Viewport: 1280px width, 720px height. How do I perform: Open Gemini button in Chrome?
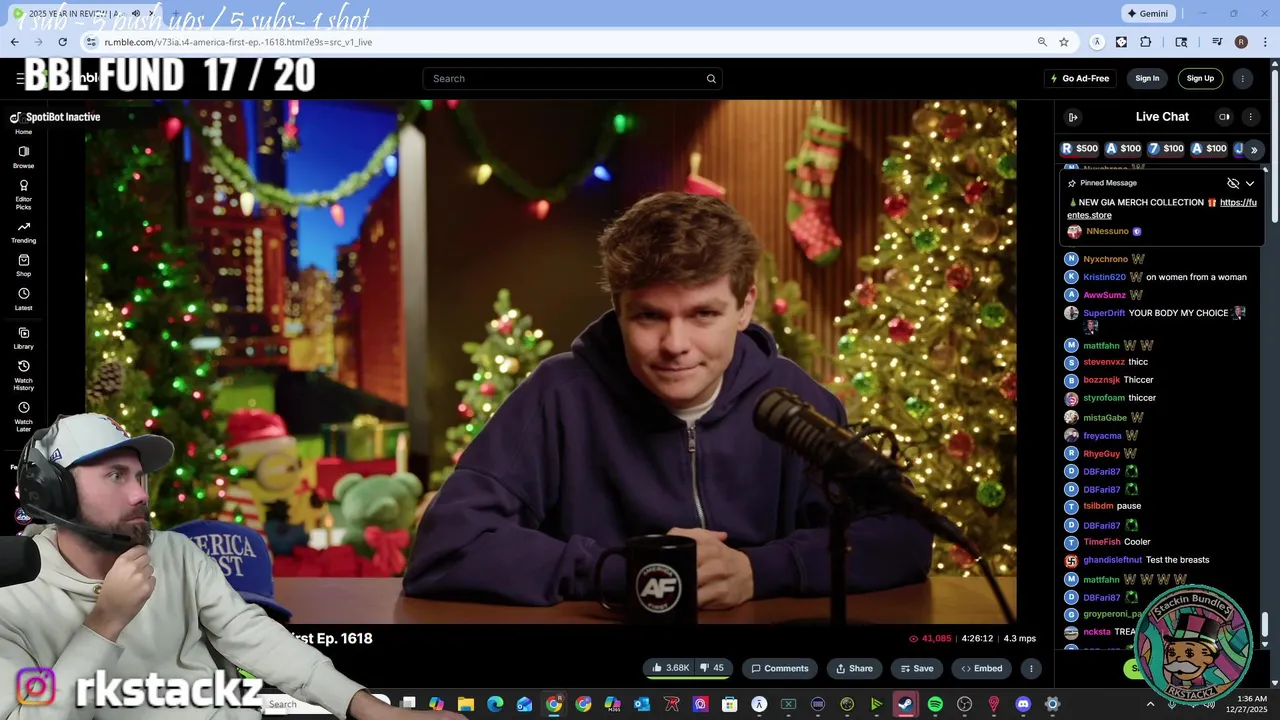pos(1148,13)
